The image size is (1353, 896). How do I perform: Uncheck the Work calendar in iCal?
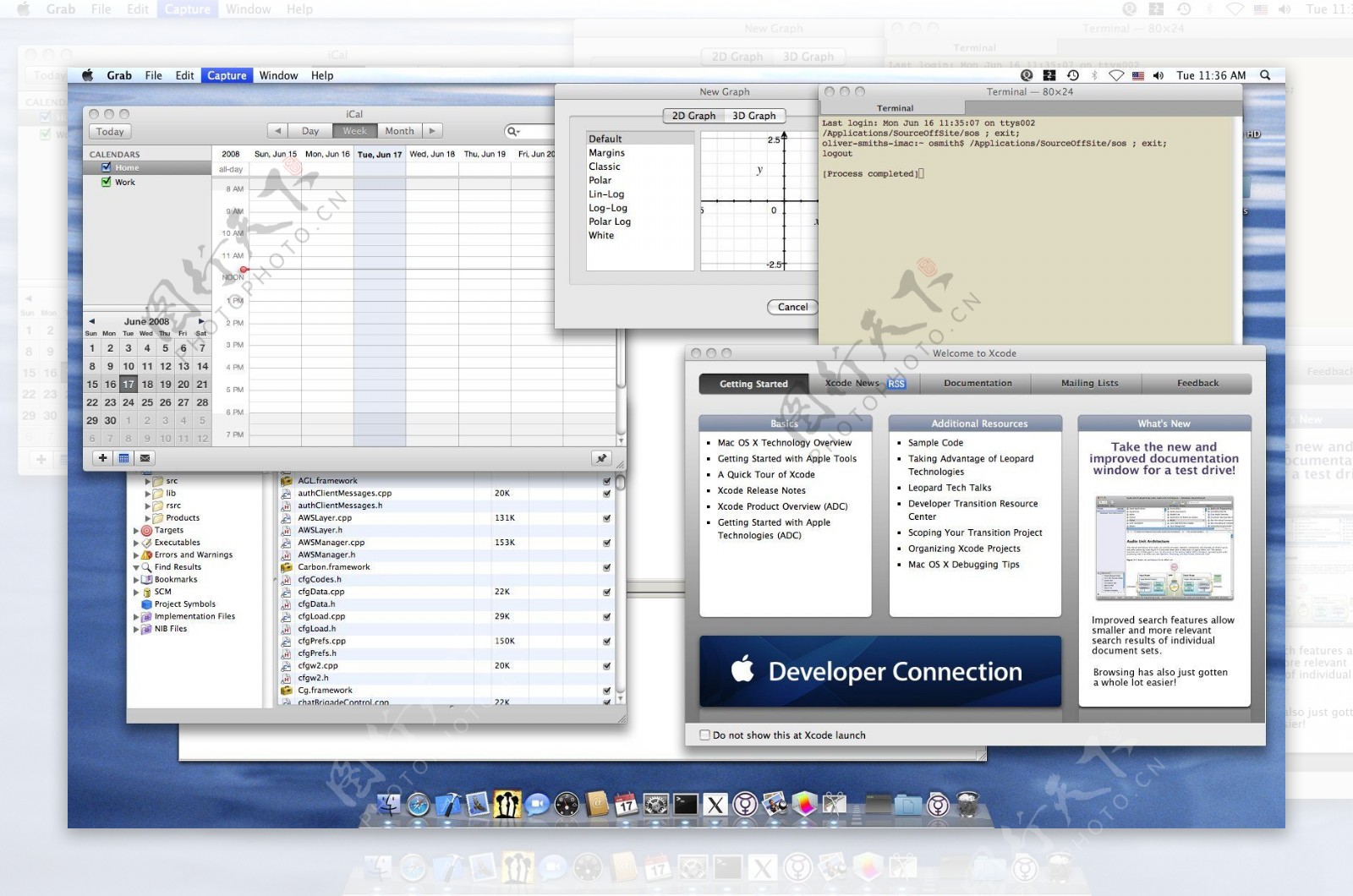[106, 182]
